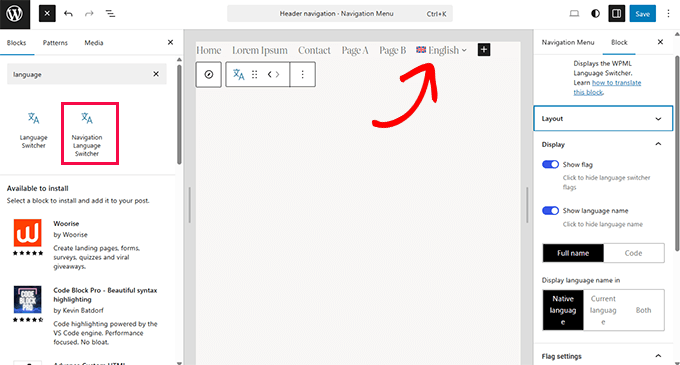Open the document overview list view

[110, 14]
